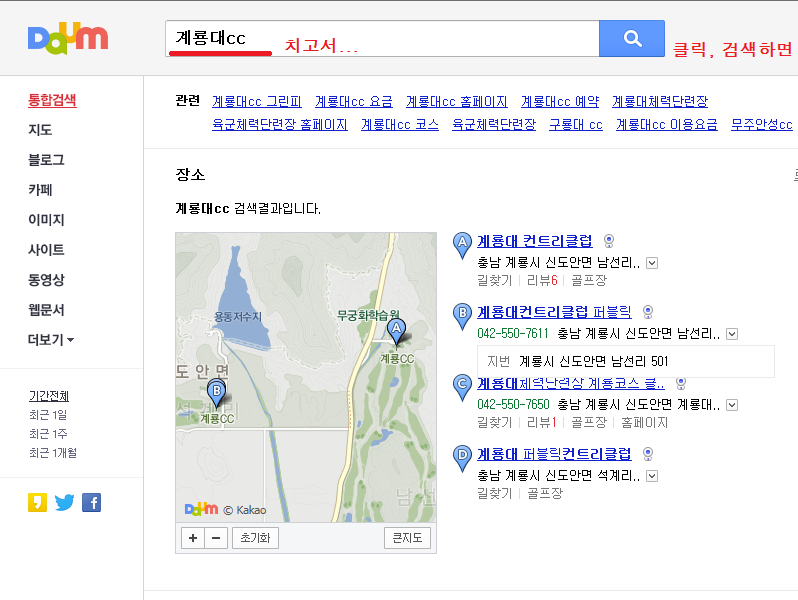The width and height of the screenshot is (798, 600).
Task: Open the 홈페이지 link of result C
Action: coord(644,422)
